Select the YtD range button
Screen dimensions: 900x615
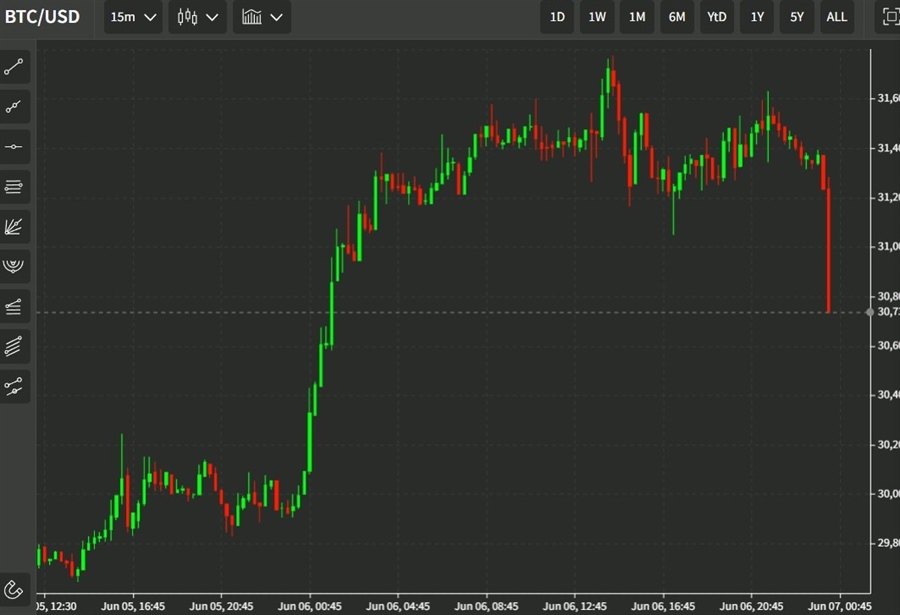coord(717,17)
